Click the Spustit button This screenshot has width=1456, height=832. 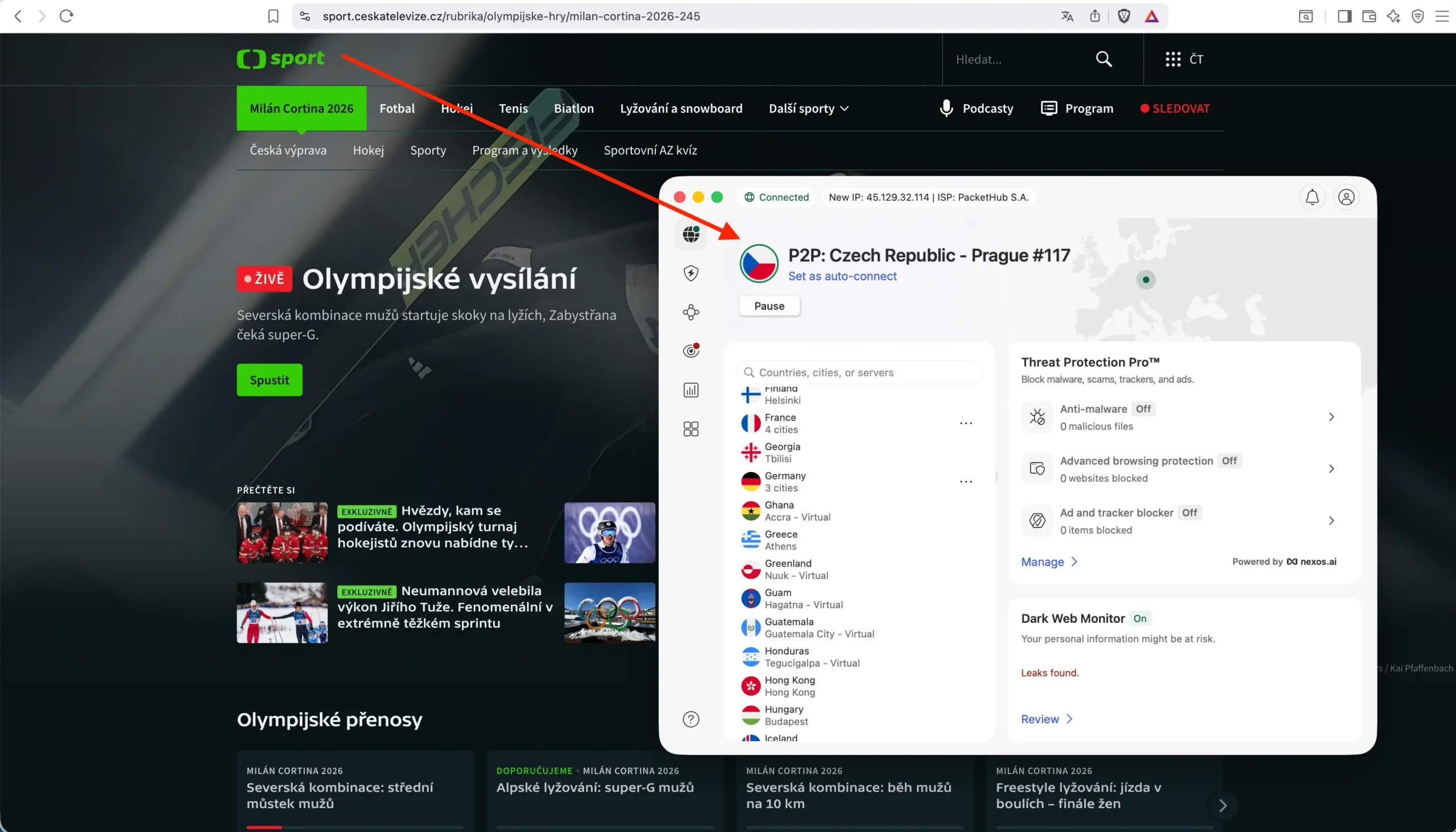(268, 379)
